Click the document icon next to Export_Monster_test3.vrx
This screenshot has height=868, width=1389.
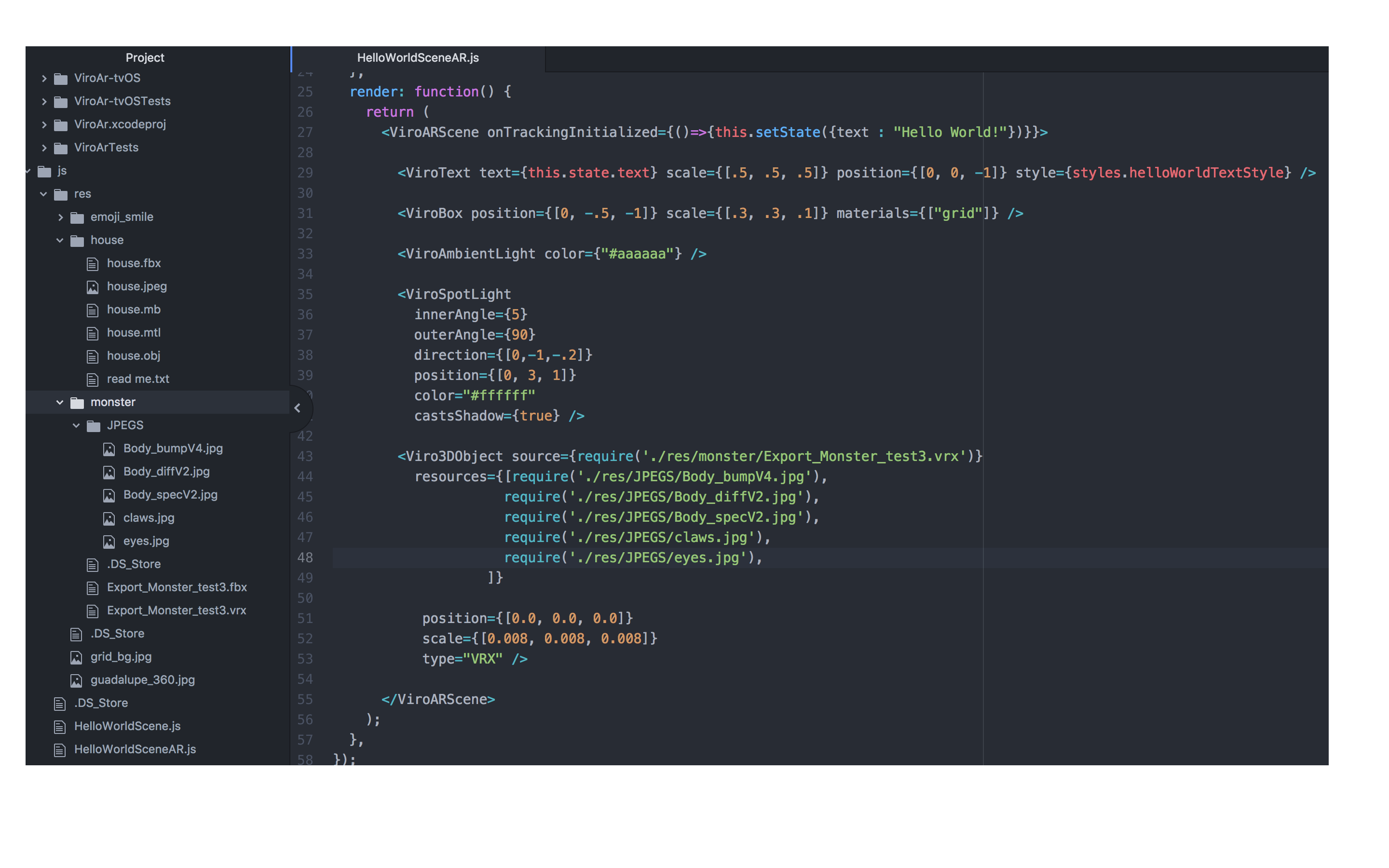pyautogui.click(x=93, y=610)
